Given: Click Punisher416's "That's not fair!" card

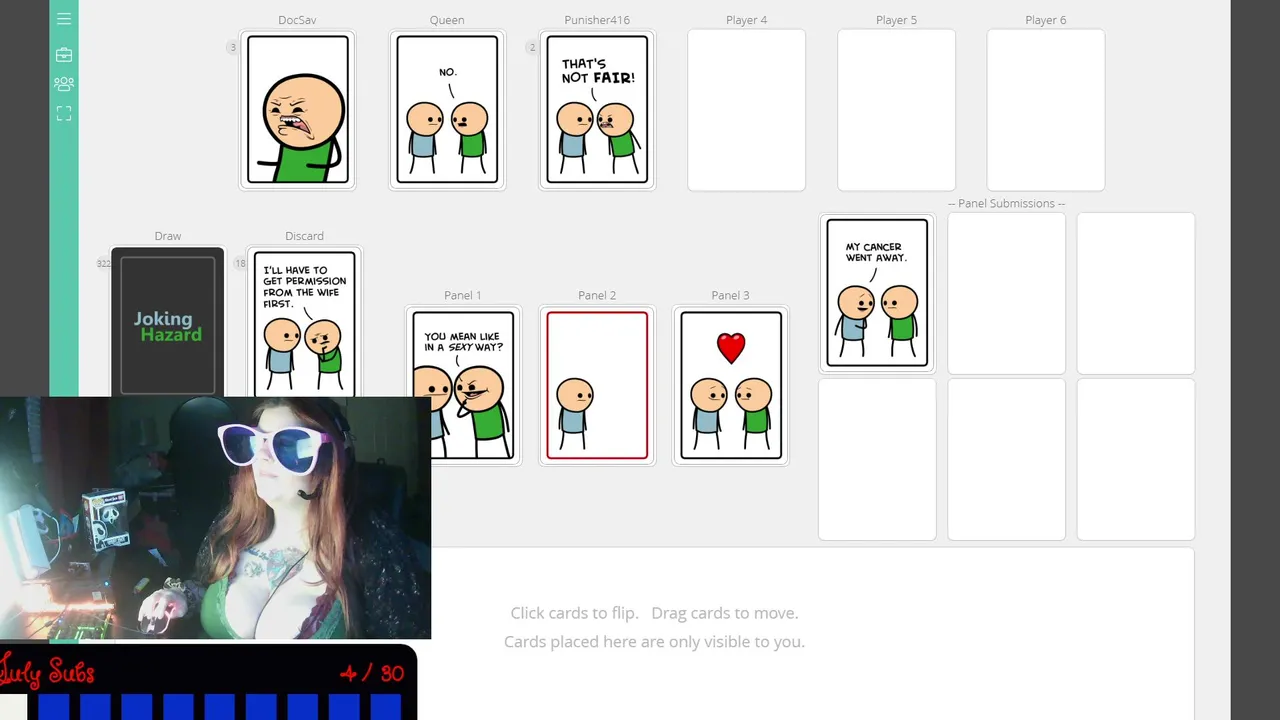Looking at the screenshot, I should [597, 110].
